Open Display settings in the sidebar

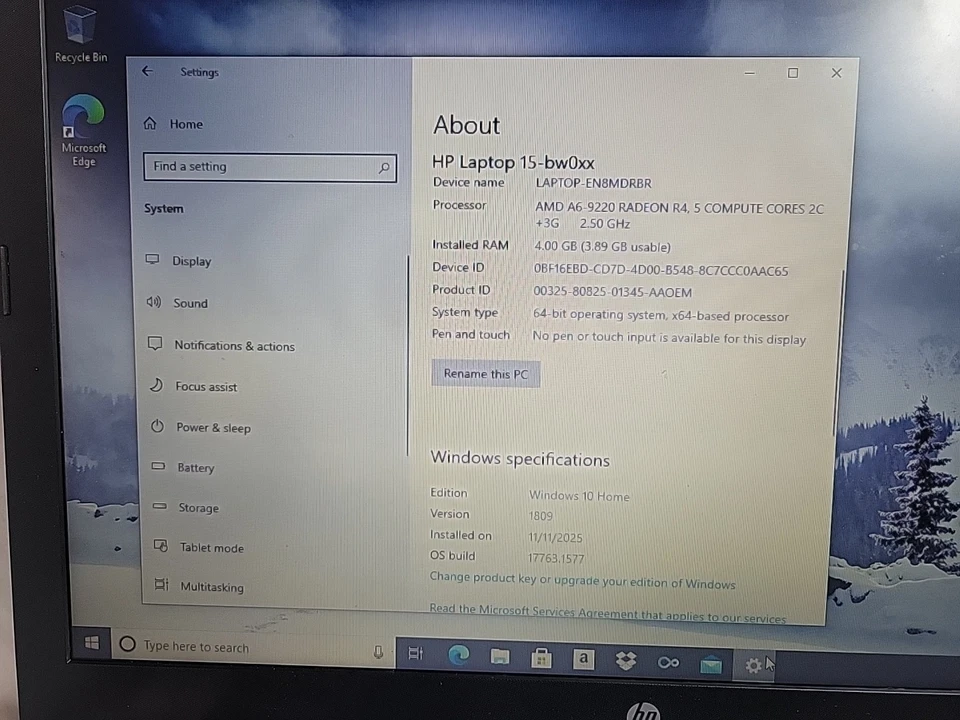[191, 261]
